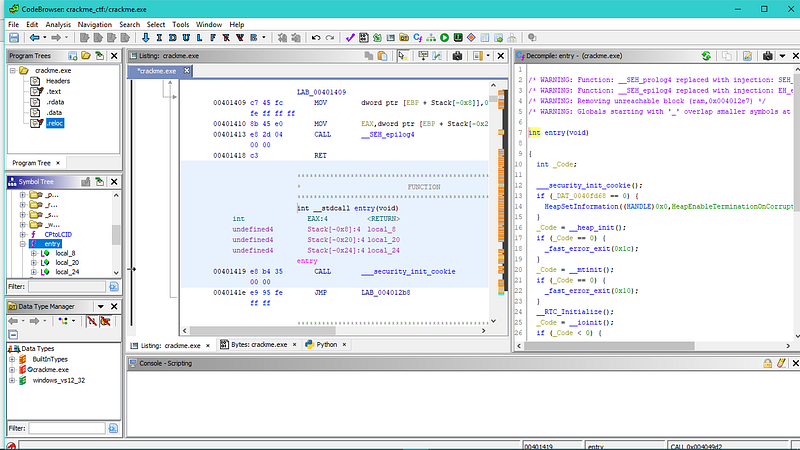The image size is (800, 450).
Task: Click the Decompile panel refresh icon
Action: point(707,56)
